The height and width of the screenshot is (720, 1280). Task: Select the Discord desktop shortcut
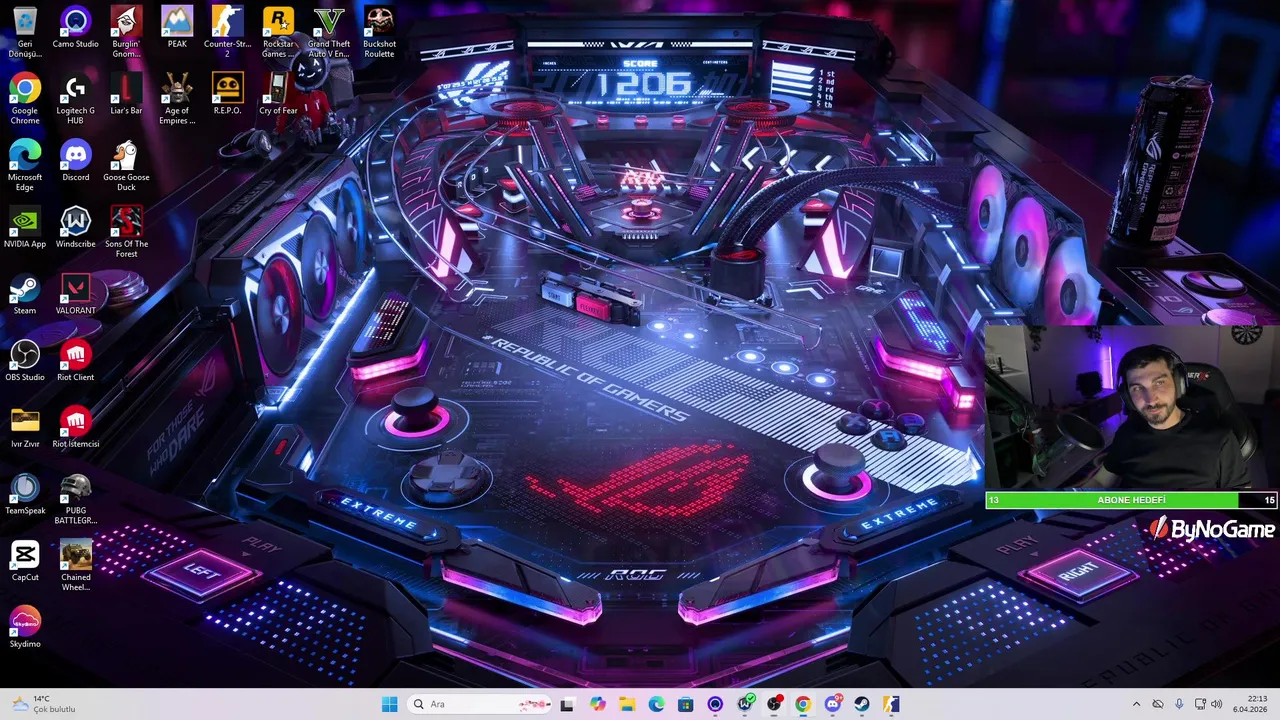75,161
